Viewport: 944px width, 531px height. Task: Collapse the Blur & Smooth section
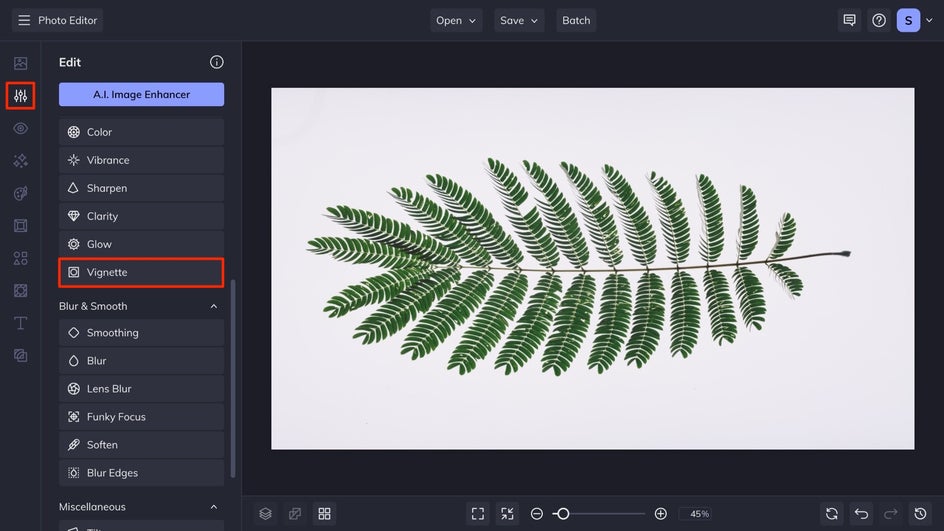213,306
